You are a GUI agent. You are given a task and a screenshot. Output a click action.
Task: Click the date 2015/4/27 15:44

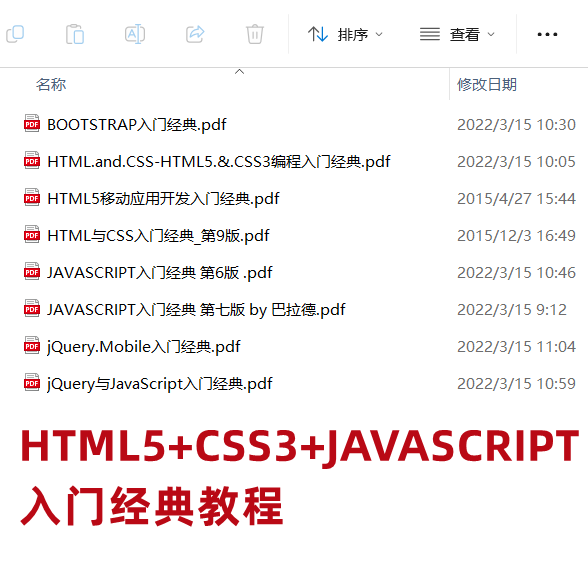point(516,198)
